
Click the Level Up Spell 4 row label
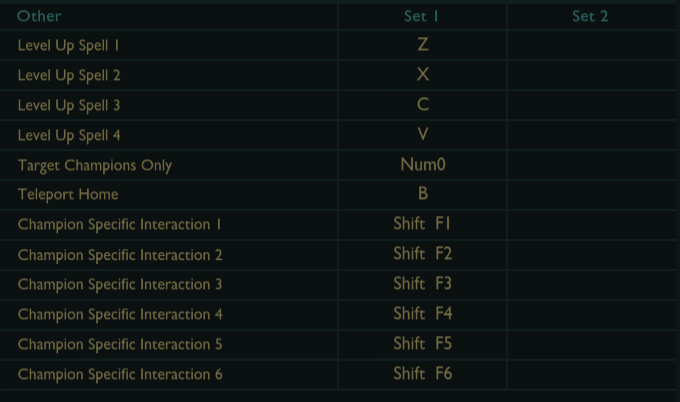69,135
